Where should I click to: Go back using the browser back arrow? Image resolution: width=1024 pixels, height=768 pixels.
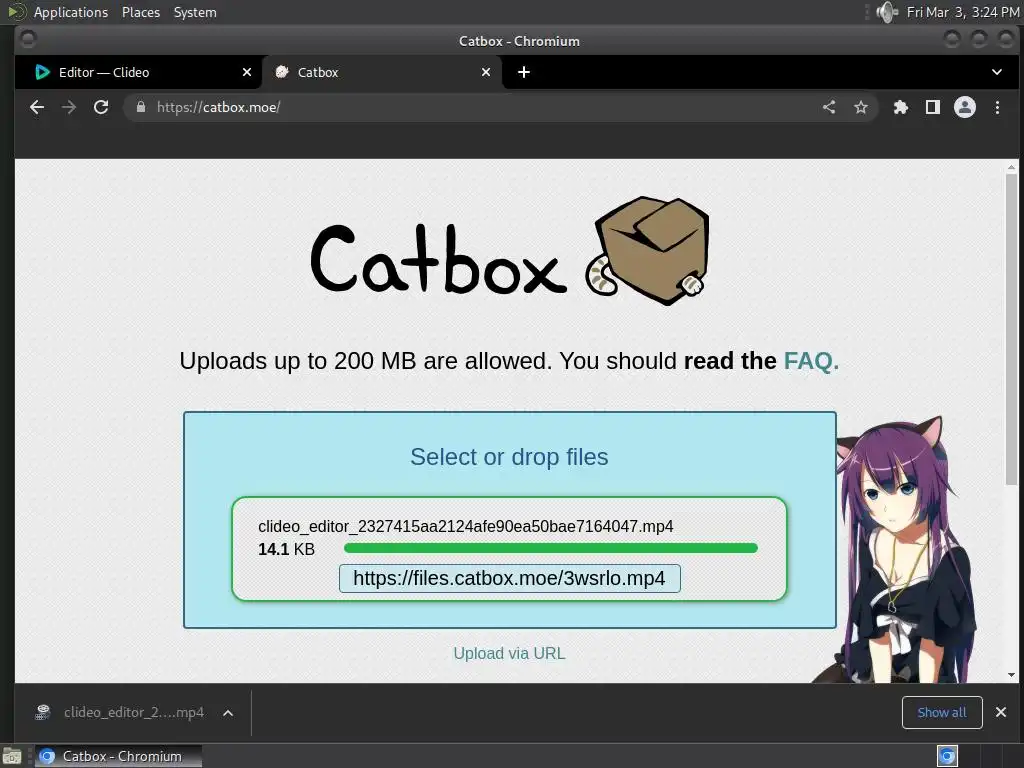click(37, 107)
